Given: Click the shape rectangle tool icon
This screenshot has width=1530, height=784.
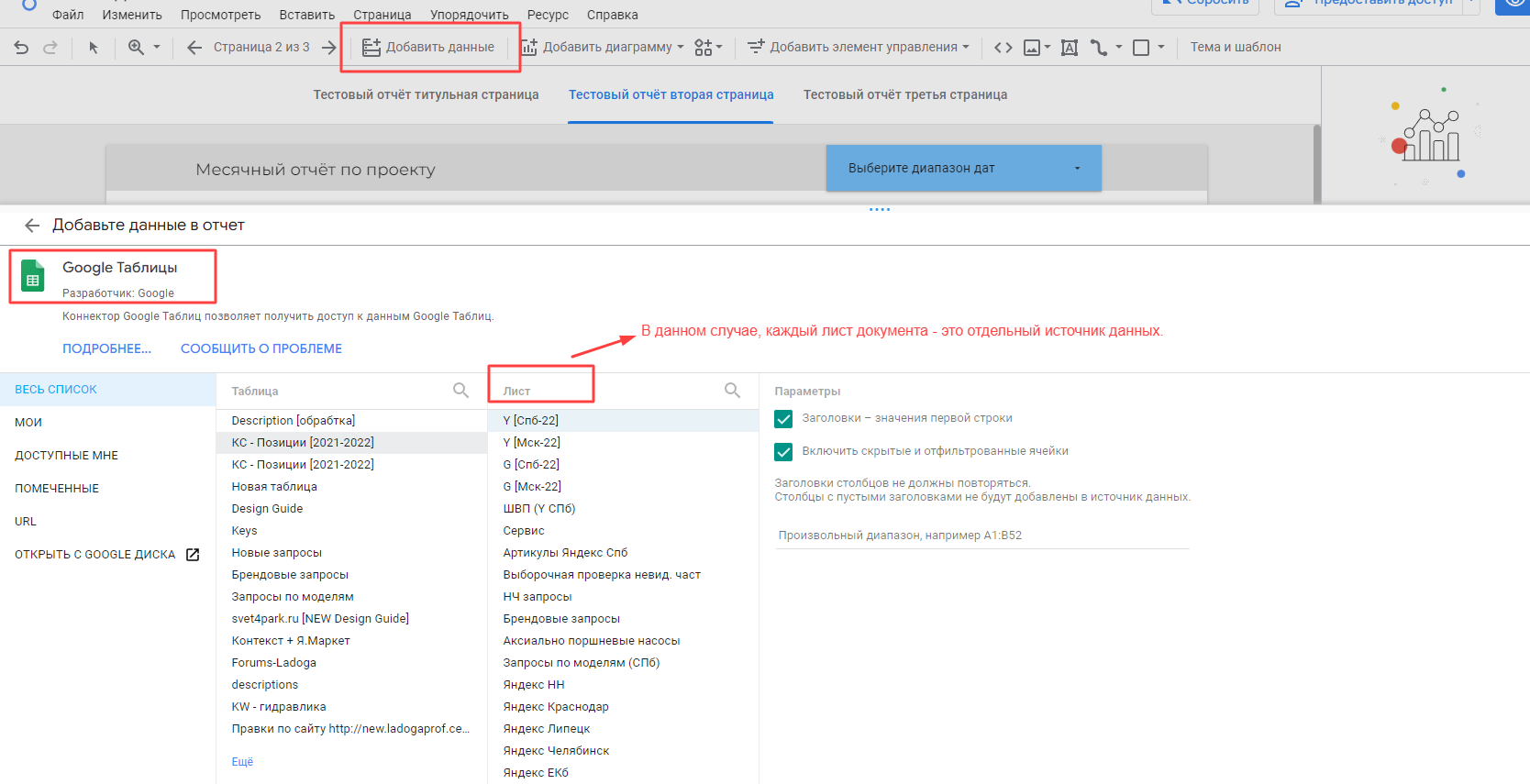Looking at the screenshot, I should coord(1141,48).
